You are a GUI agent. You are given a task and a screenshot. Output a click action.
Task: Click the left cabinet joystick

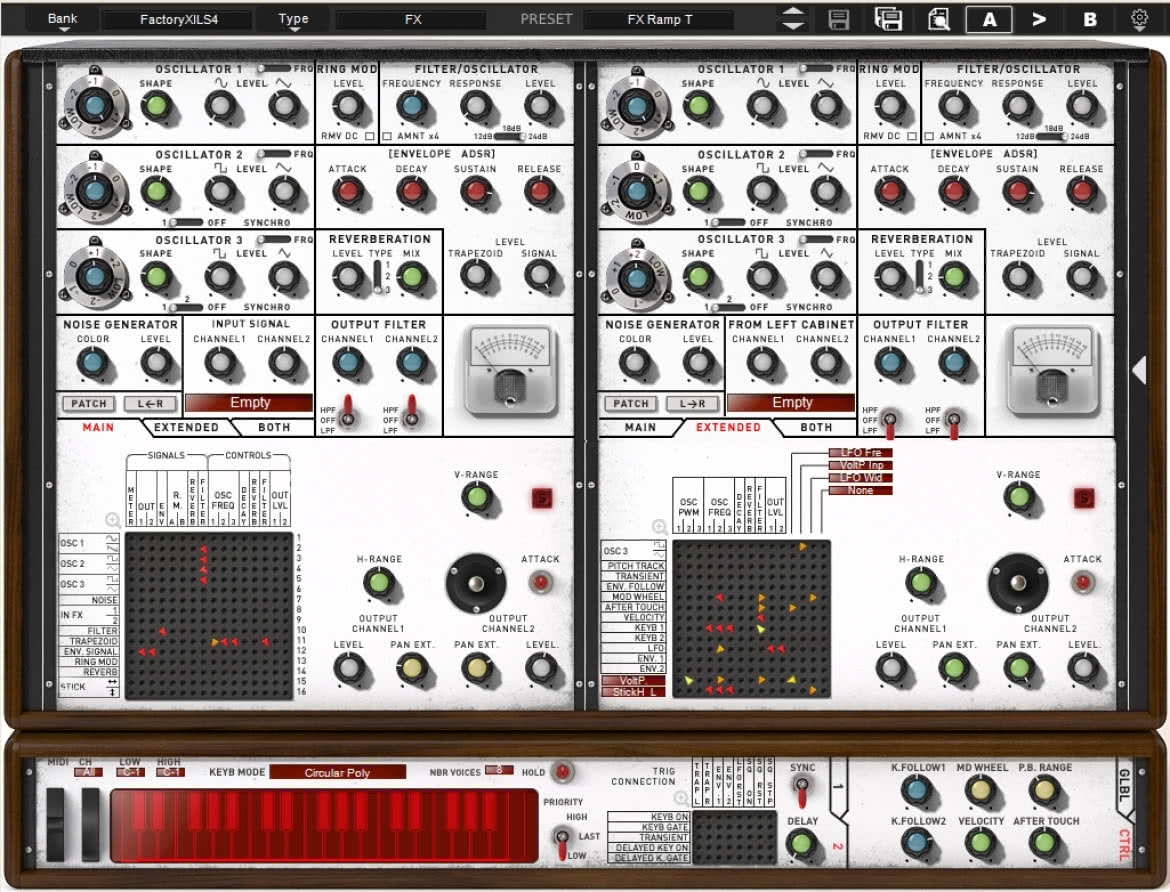click(475, 584)
